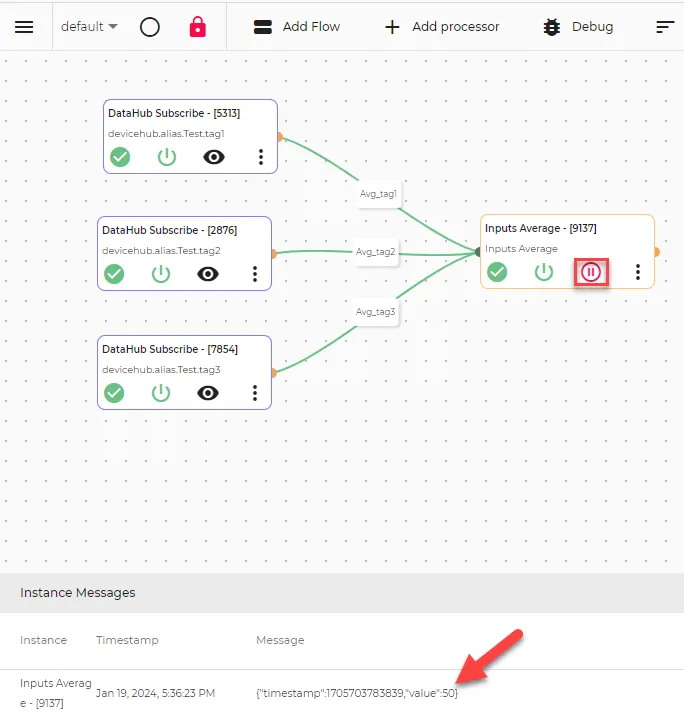
Task: Click green check on DataHub Subscribe [7854]
Action: click(114, 393)
